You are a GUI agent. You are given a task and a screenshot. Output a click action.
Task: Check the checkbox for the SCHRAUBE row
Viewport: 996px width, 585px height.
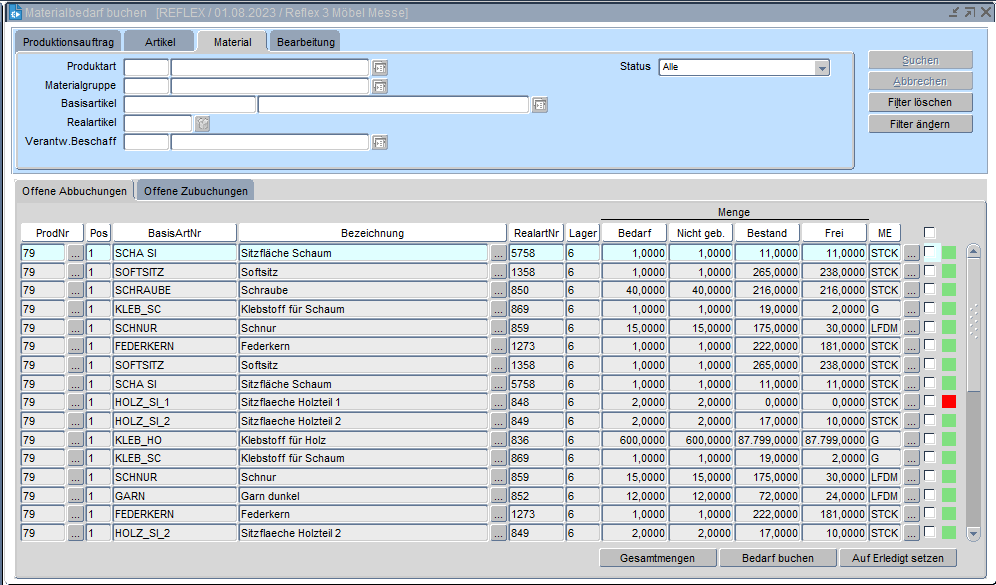point(930,290)
